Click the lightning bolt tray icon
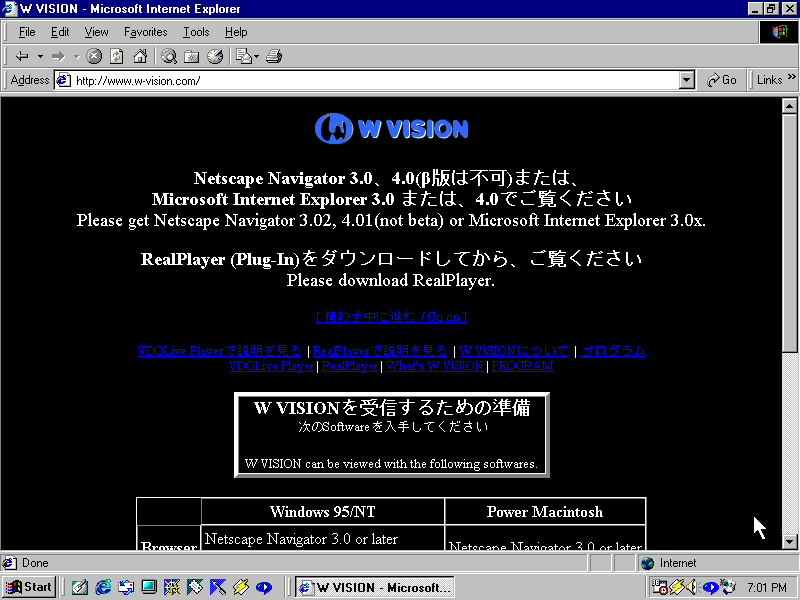The width and height of the screenshot is (800, 600). point(677,587)
